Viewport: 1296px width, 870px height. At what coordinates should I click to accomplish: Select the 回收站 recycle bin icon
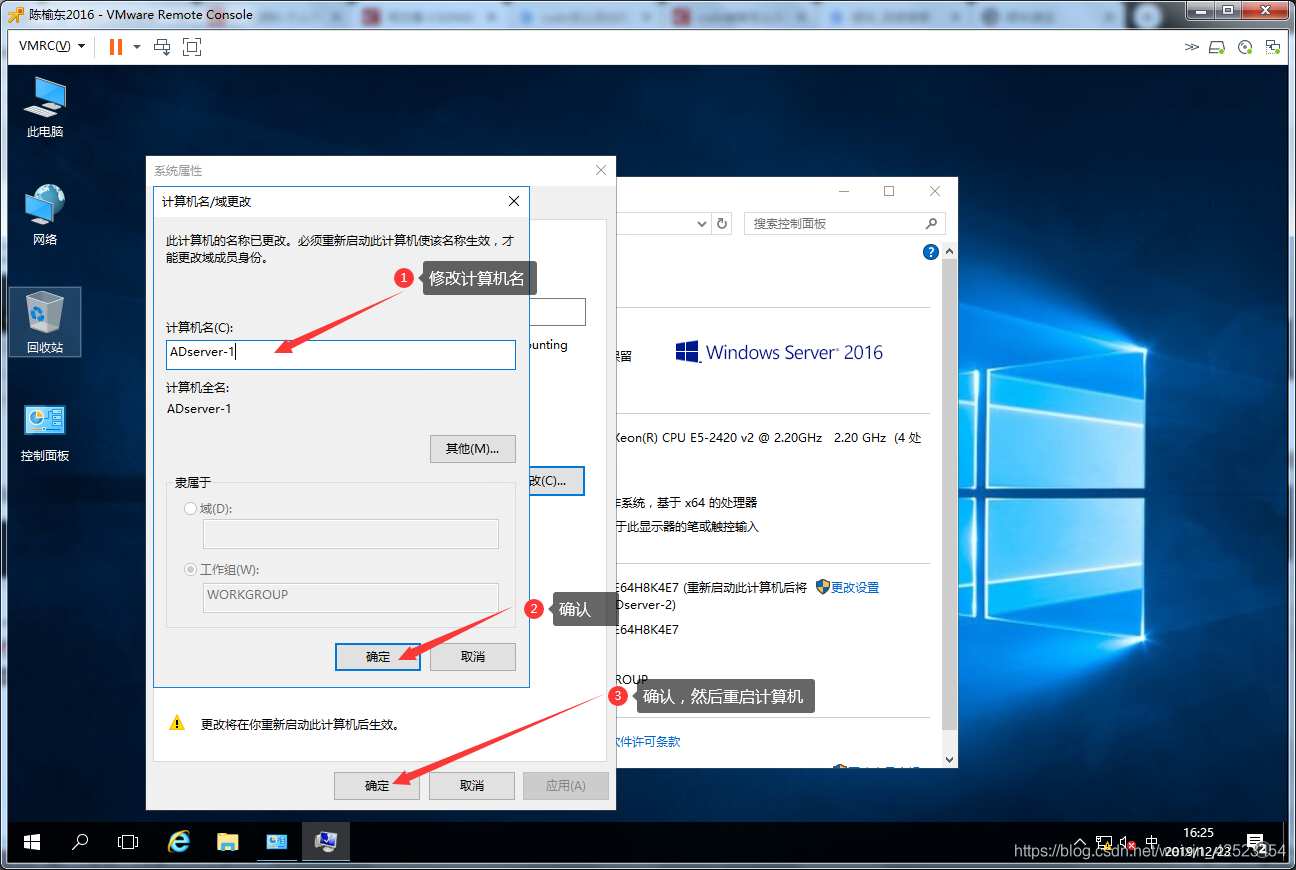point(45,322)
